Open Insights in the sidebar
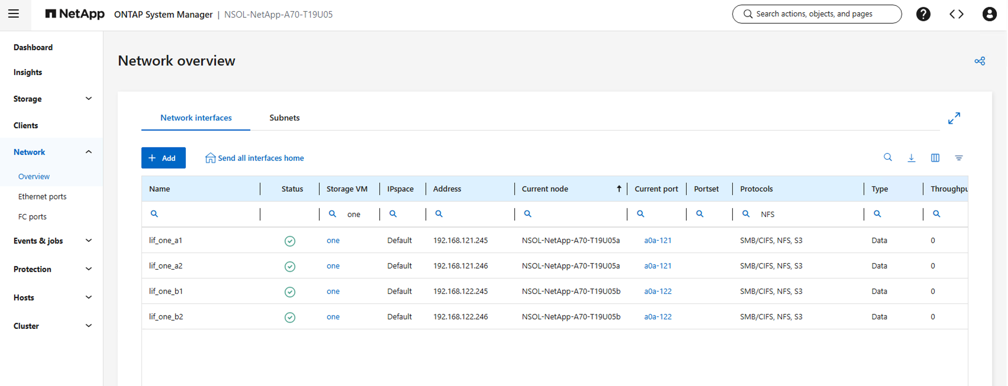The height and width of the screenshot is (386, 1008). (28, 73)
